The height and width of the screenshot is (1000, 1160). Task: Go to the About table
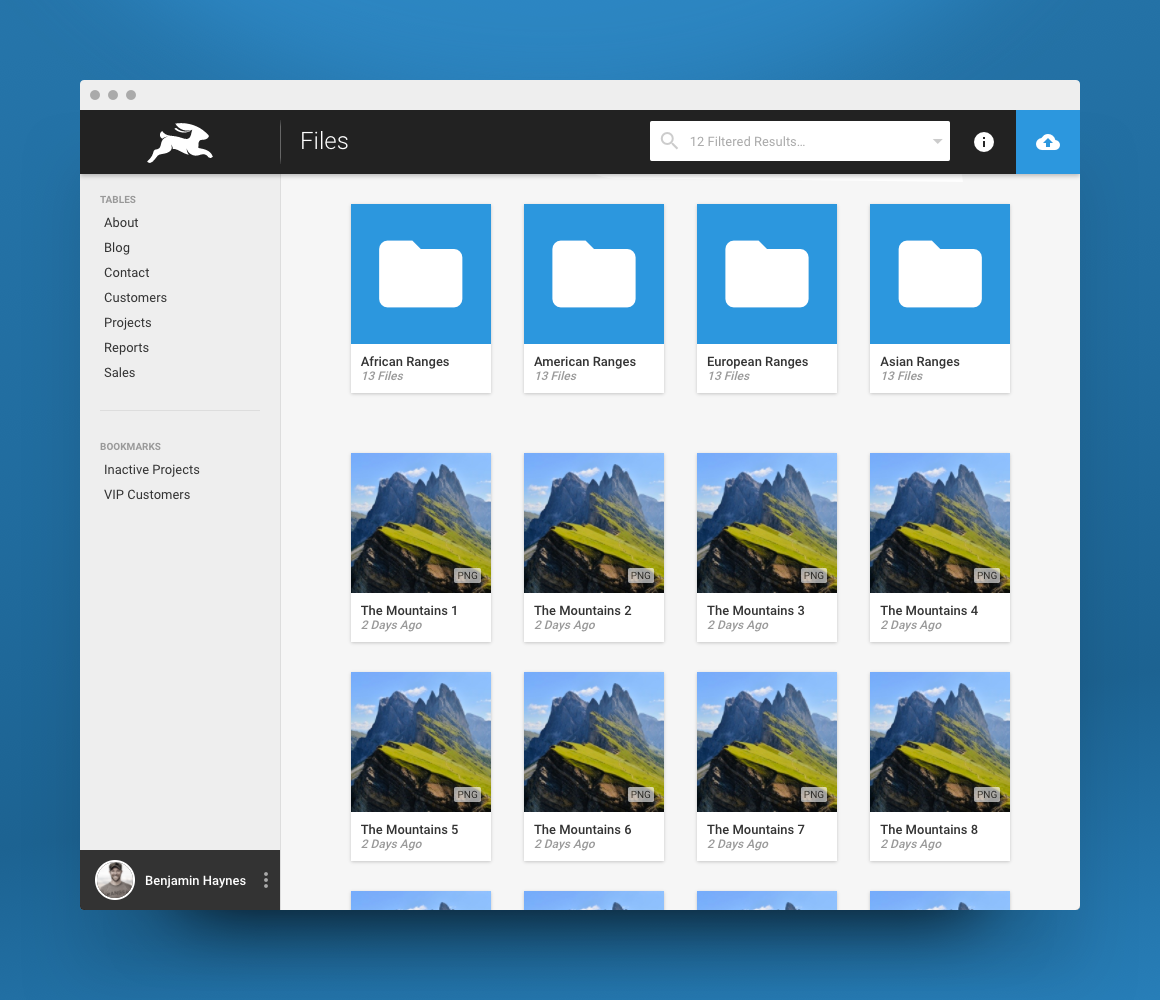121,223
